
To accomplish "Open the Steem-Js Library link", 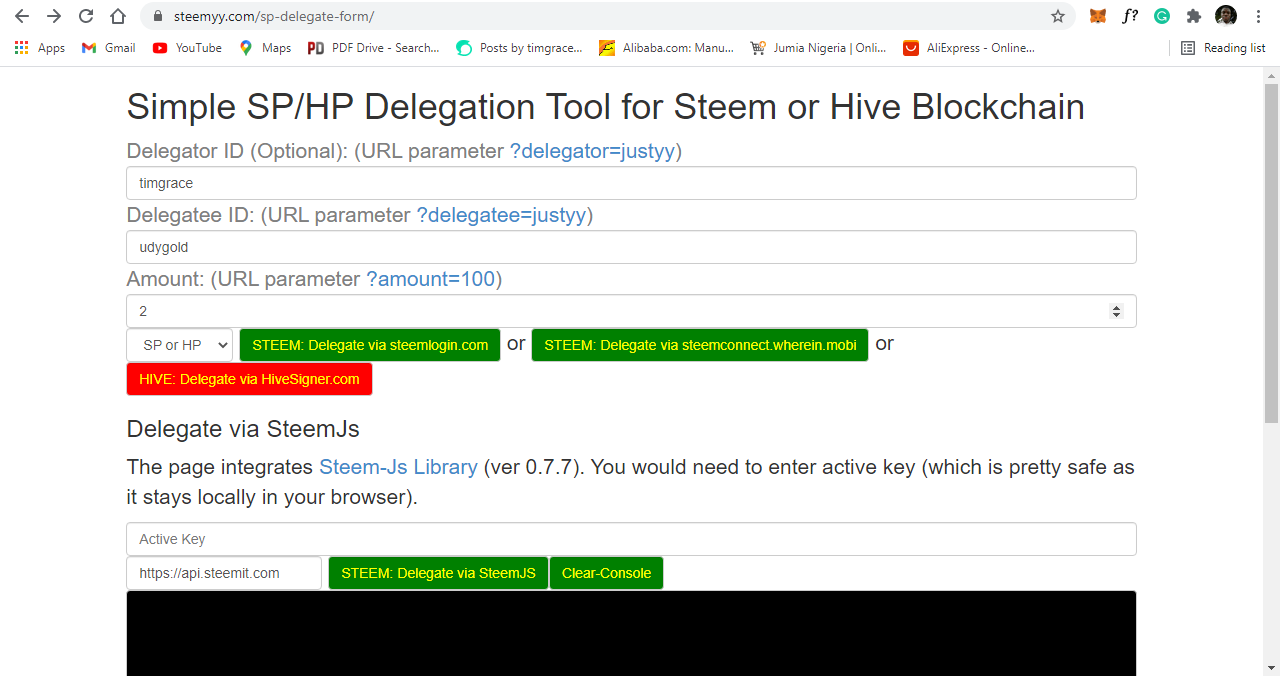I will click(398, 467).
